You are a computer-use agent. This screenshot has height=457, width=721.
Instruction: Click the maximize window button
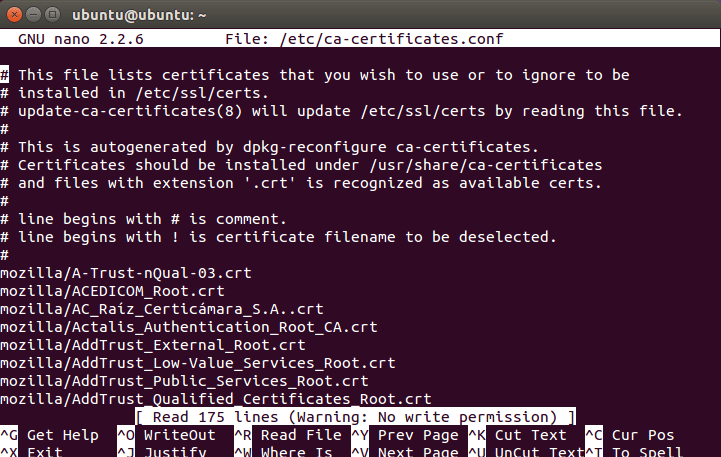tap(52, 15)
